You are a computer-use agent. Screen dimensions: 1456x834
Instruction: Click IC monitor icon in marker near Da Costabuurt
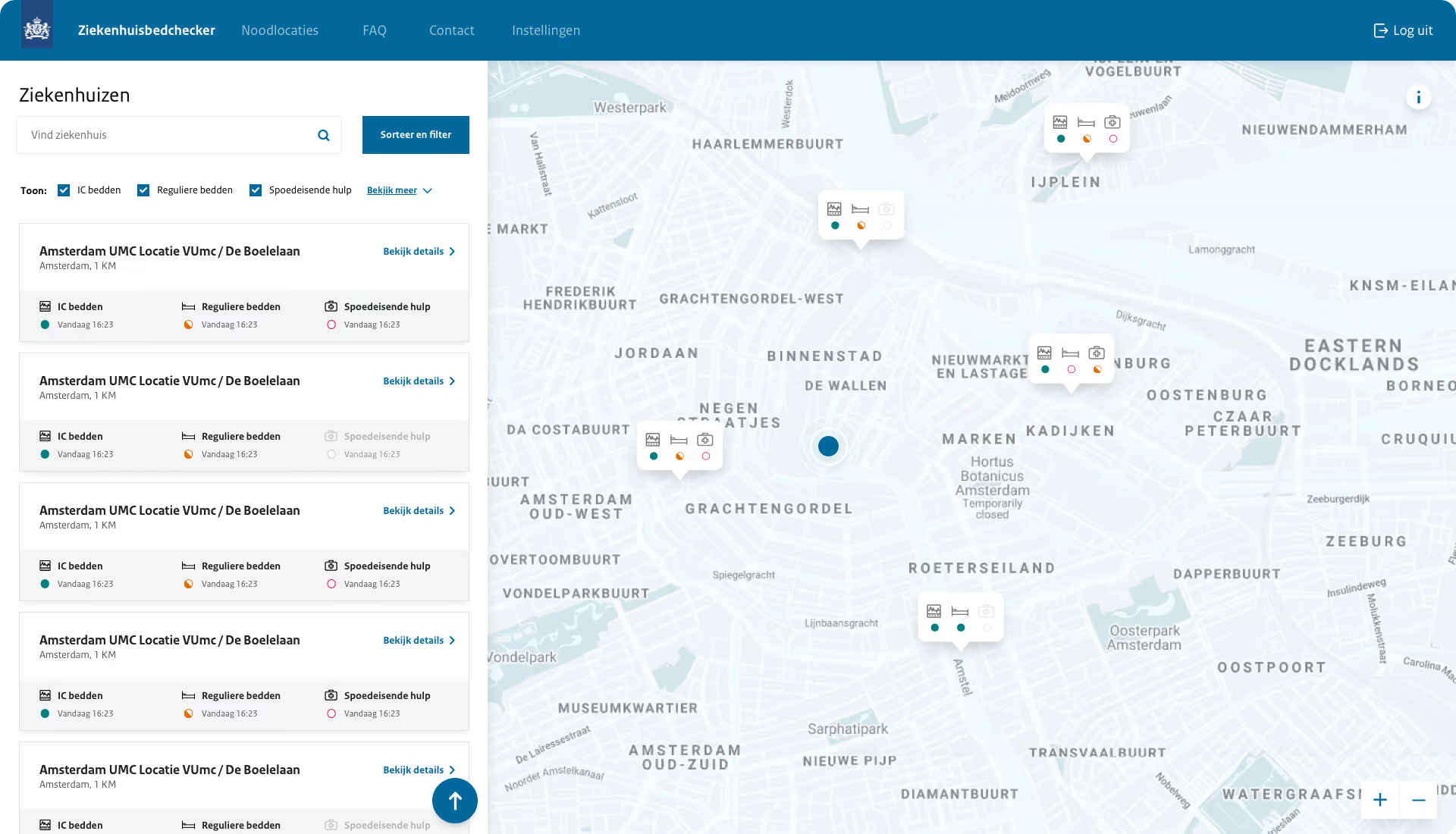[x=653, y=440]
